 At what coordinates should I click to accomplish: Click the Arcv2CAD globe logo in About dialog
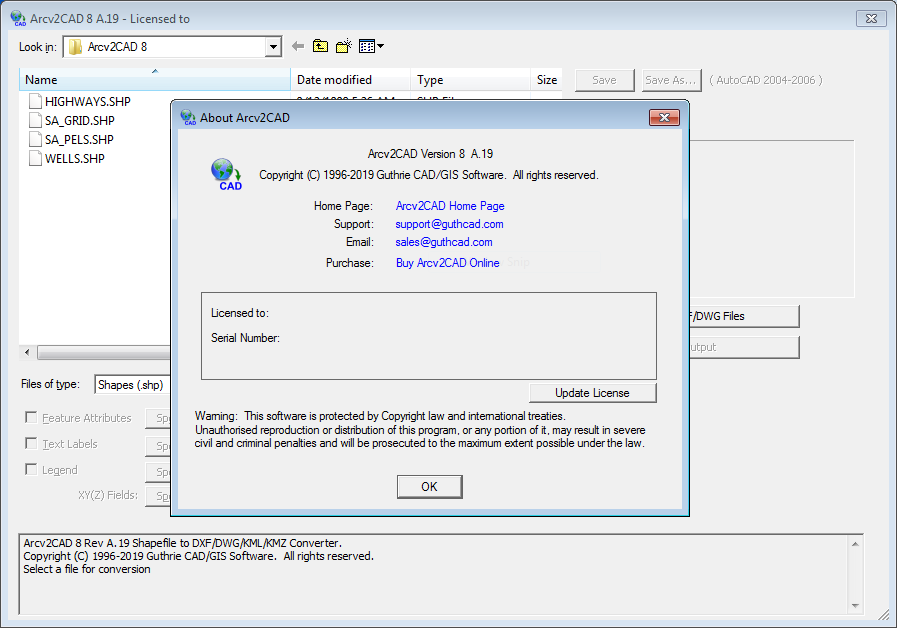(x=227, y=174)
